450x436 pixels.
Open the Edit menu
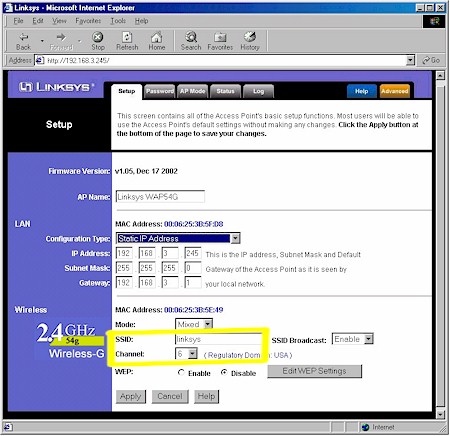click(38, 21)
